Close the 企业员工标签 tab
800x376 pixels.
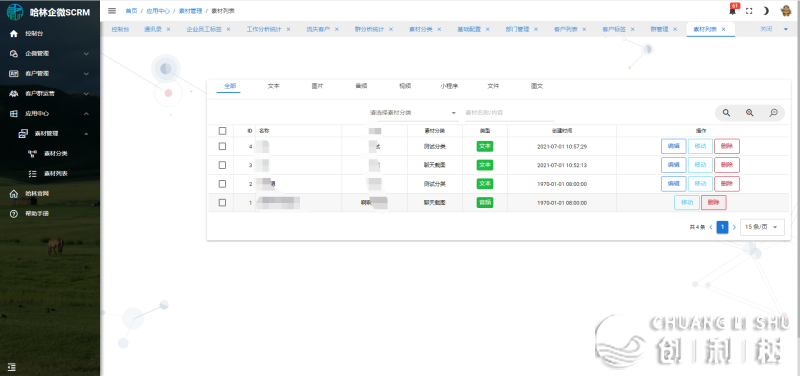[228, 30]
